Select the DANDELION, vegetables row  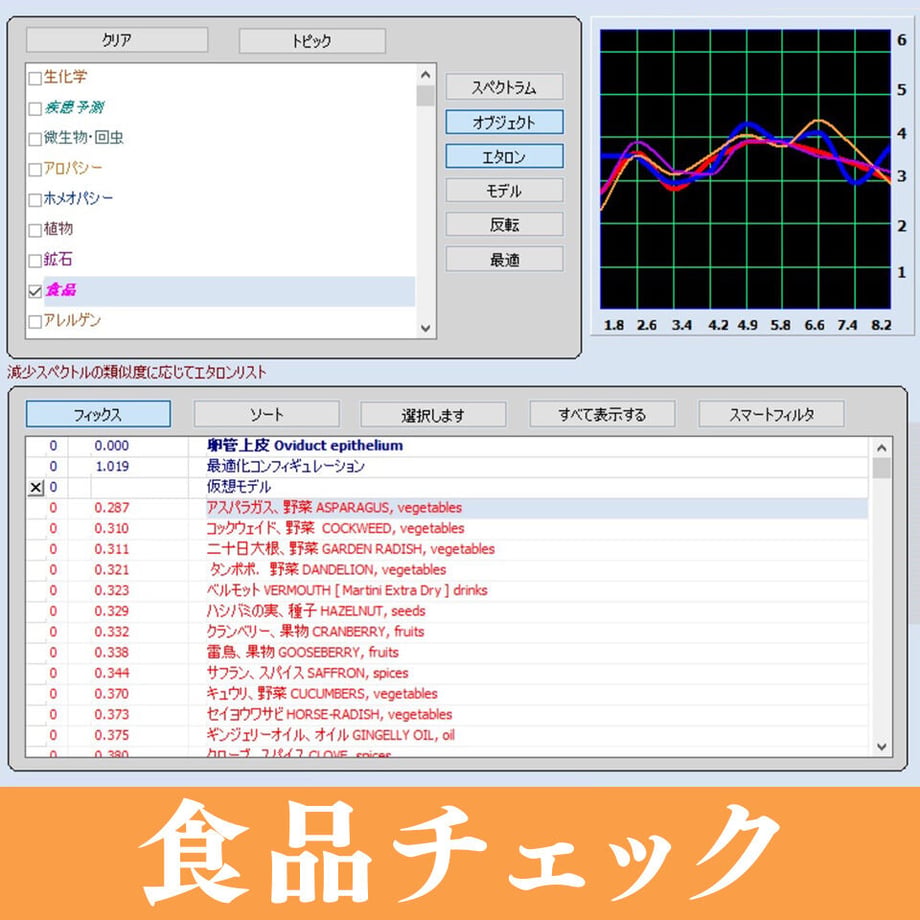(447, 570)
